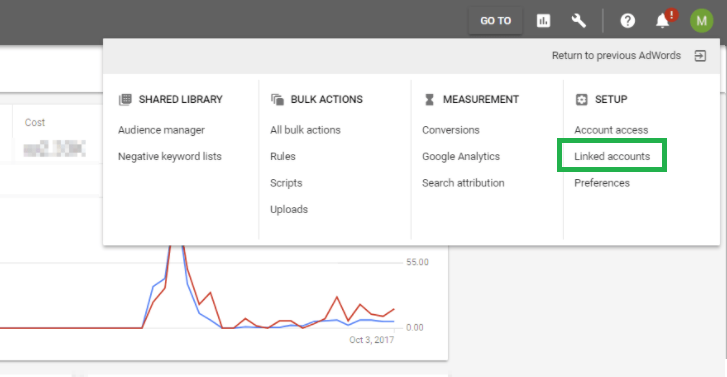Open Linked accounts under Setup
The height and width of the screenshot is (377, 727).
click(612, 156)
